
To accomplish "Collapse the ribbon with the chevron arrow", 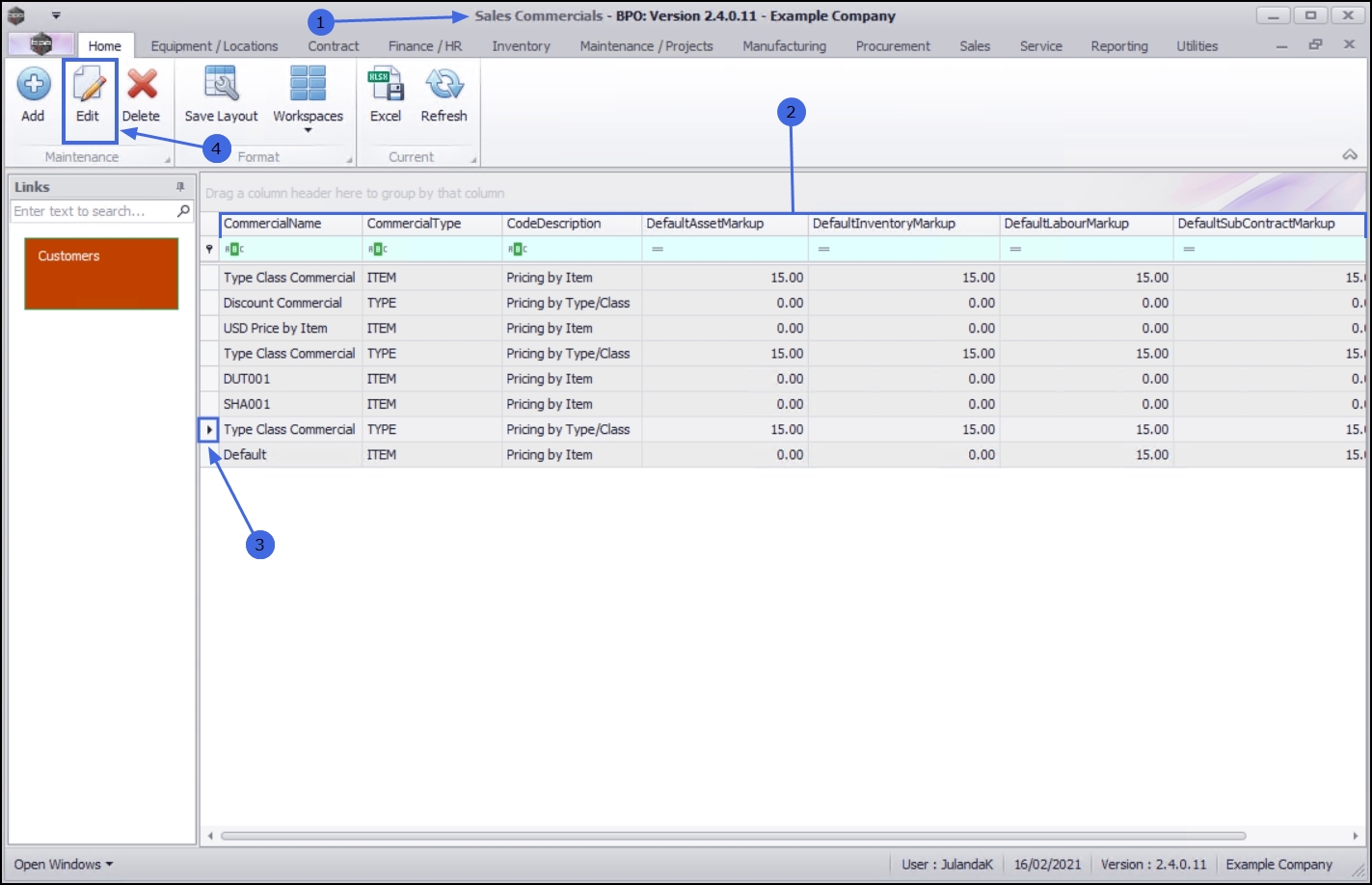I will [x=1350, y=155].
